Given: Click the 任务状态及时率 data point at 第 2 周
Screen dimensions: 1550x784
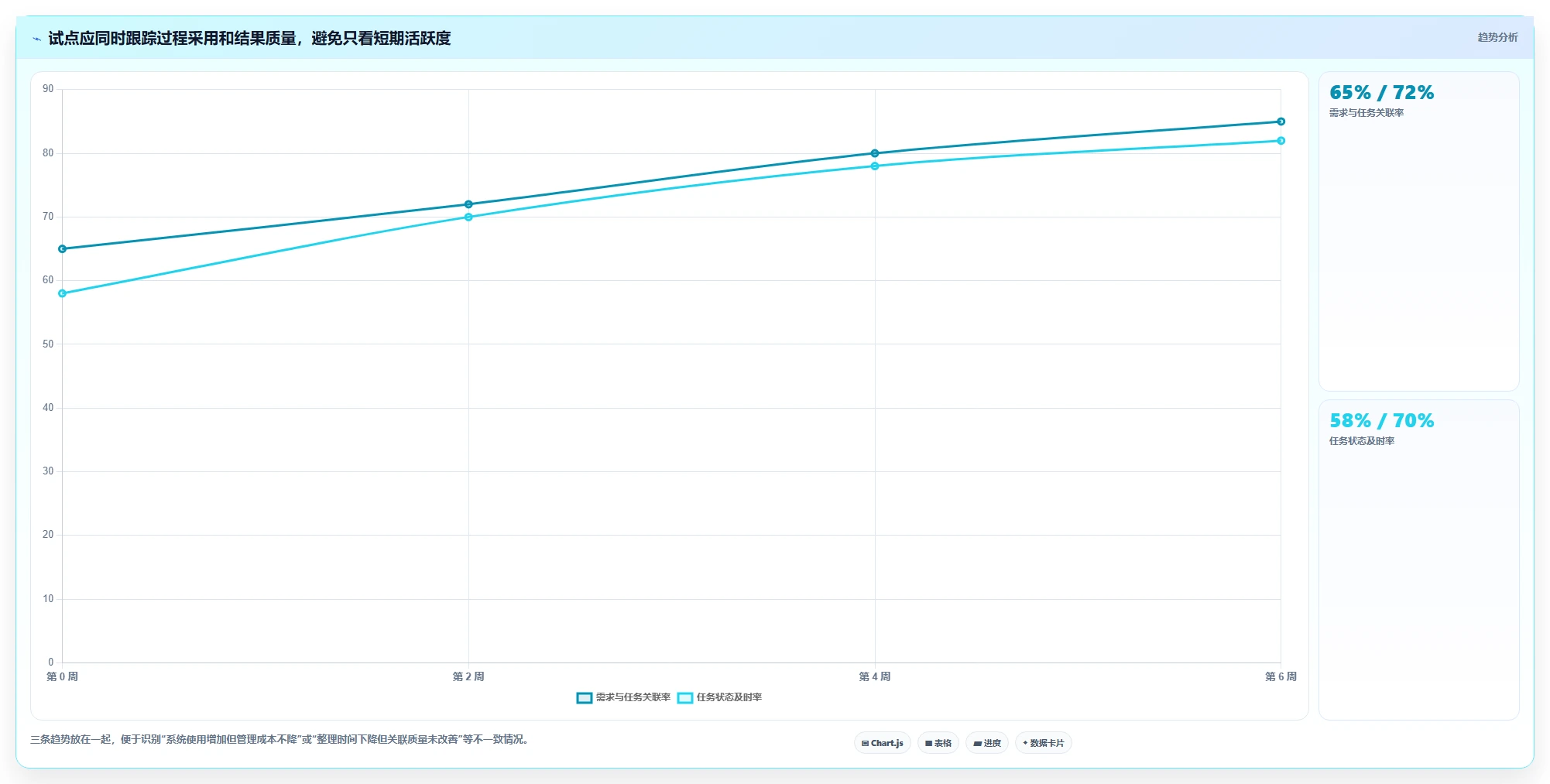Looking at the screenshot, I should (468, 217).
